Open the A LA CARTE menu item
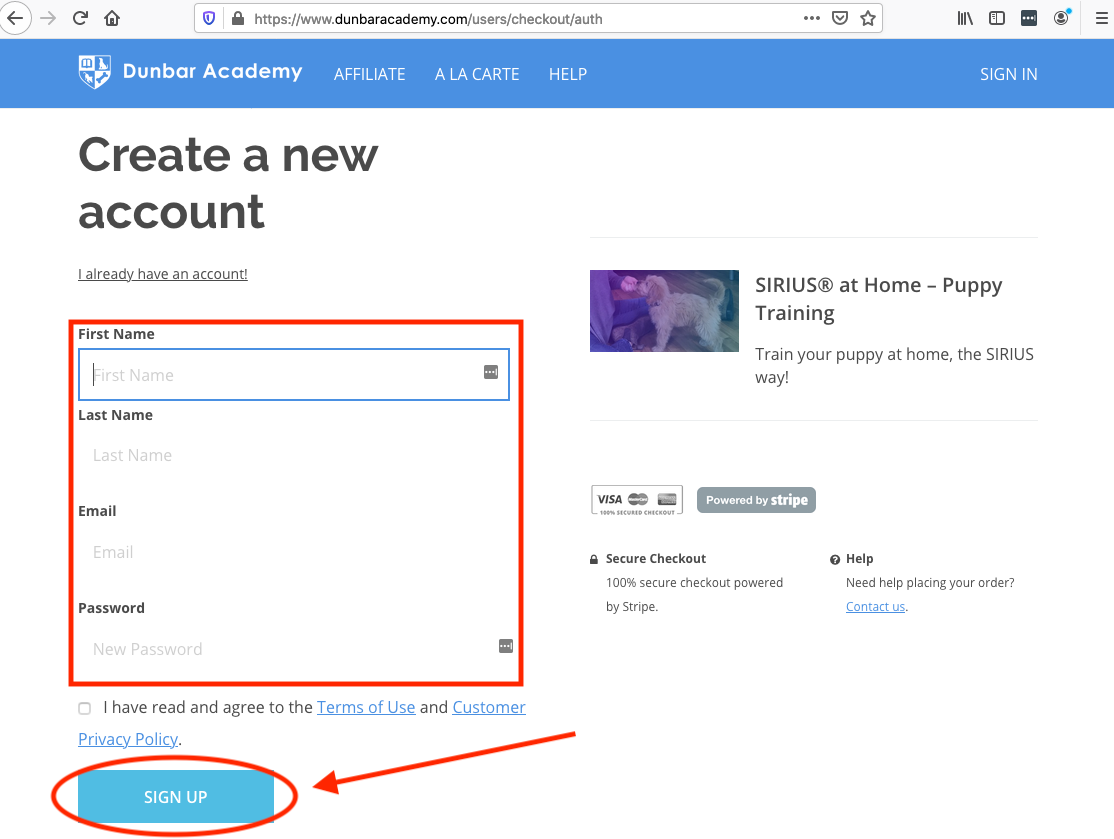The height and width of the screenshot is (839, 1114). click(477, 75)
